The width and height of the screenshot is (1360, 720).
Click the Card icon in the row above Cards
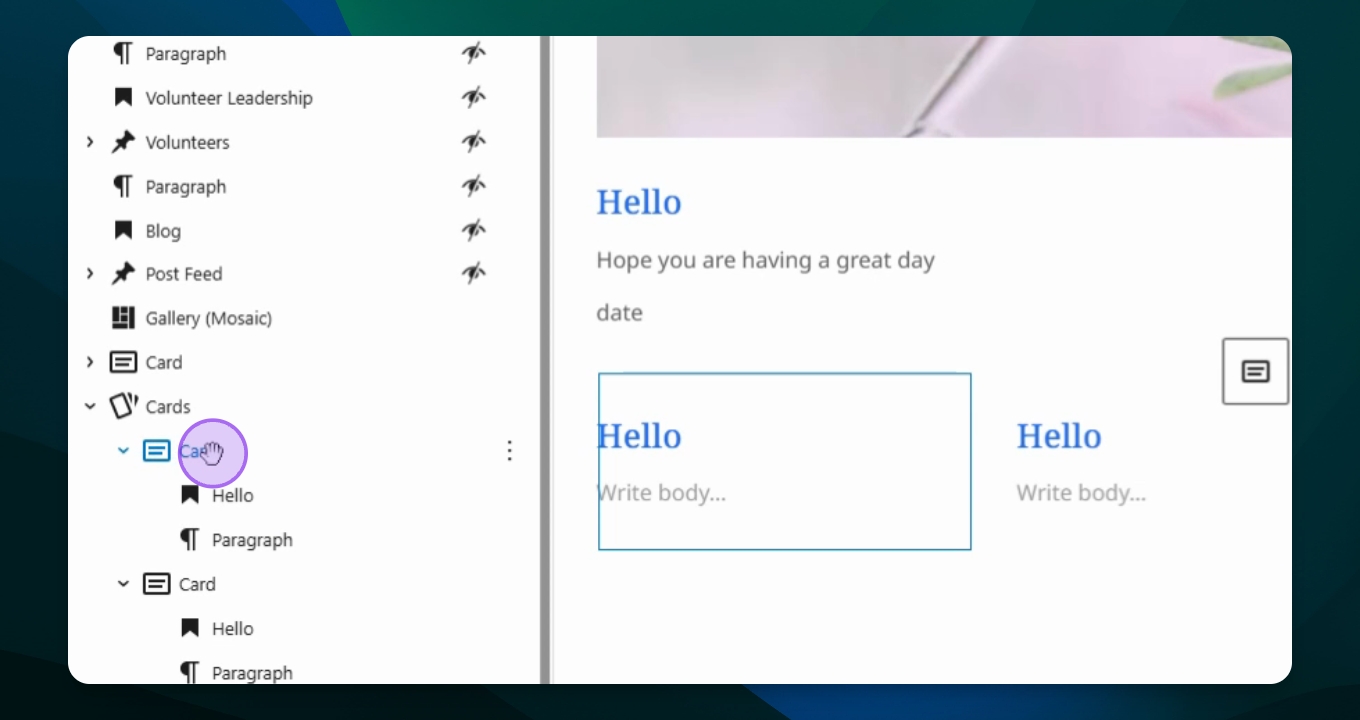pos(123,362)
